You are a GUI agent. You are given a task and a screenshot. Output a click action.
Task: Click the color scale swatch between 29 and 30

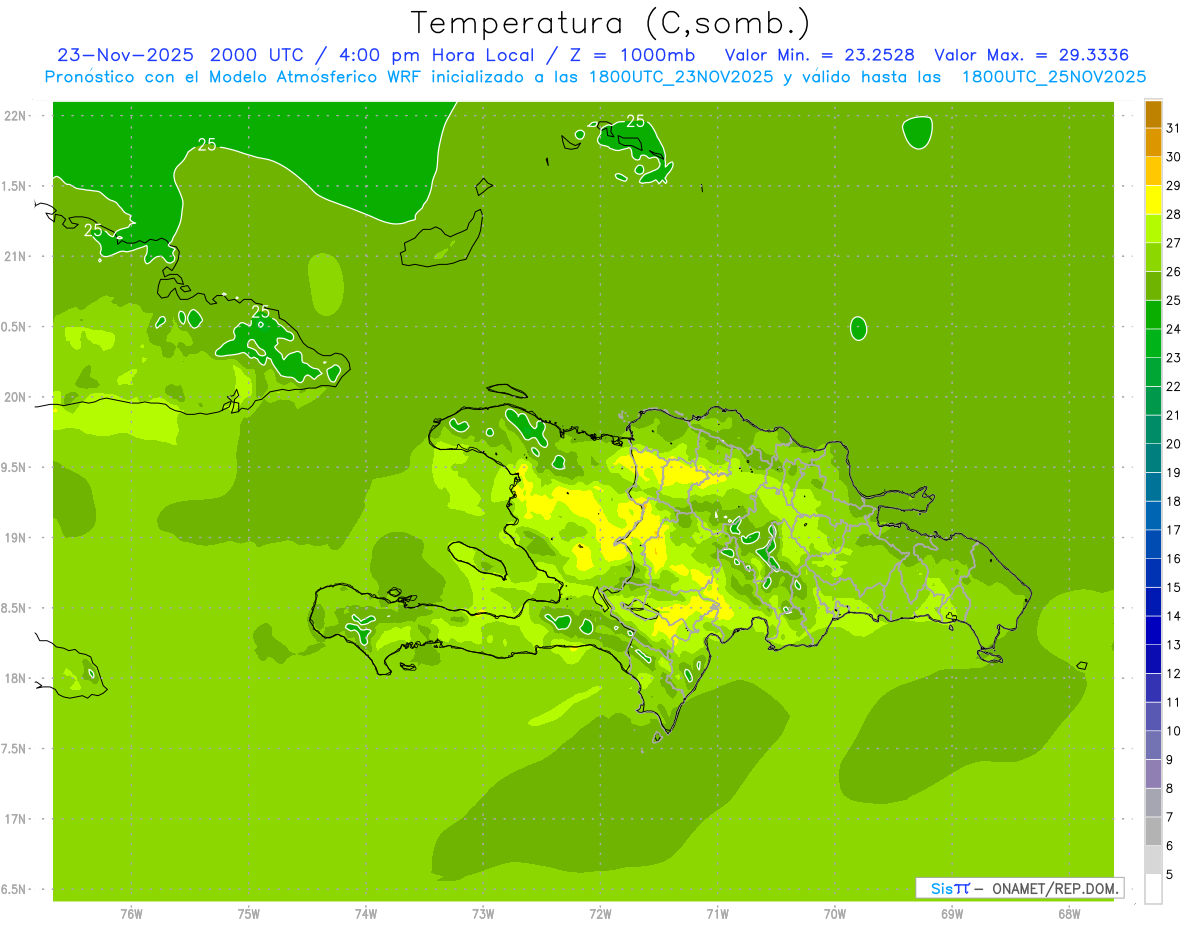pos(1153,172)
